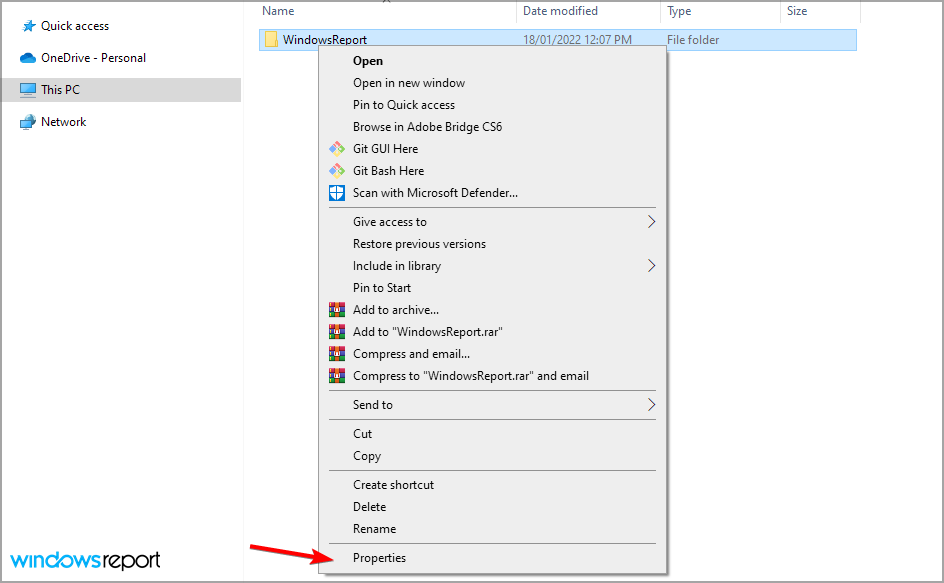
Task: Click the WindowsReport folder icon
Action: pos(271,40)
